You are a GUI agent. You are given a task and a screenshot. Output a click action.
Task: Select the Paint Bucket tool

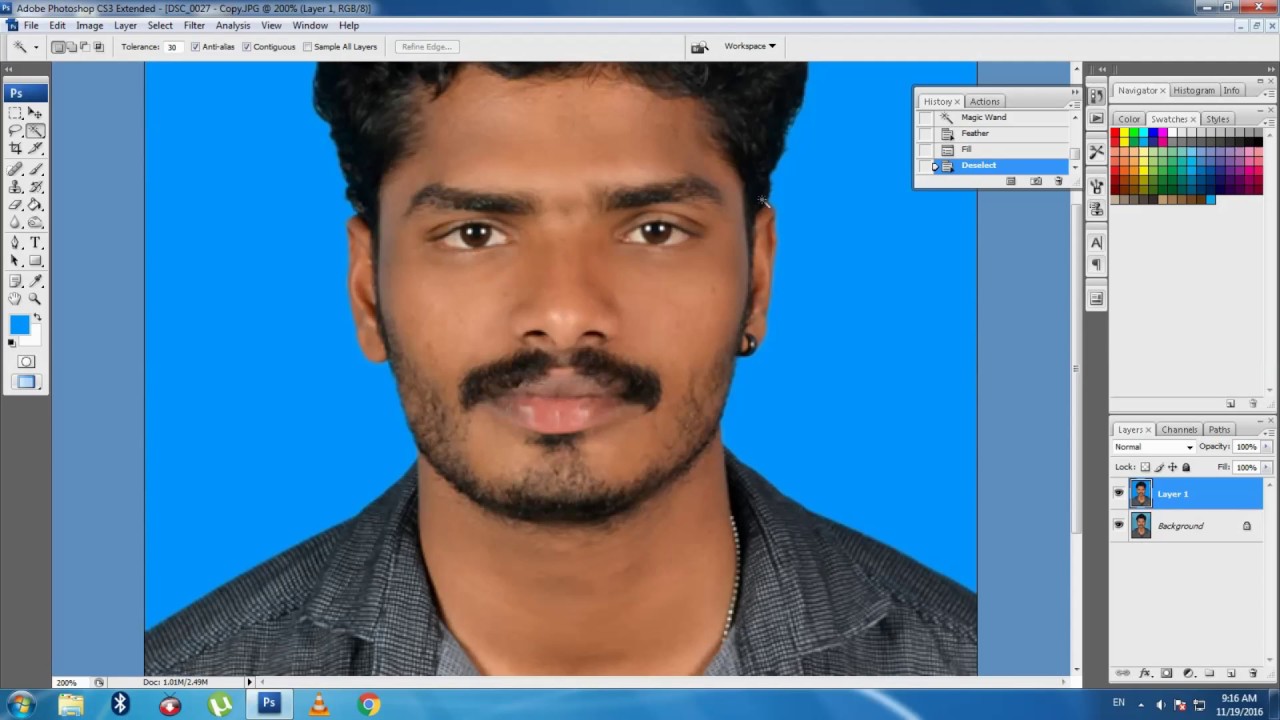(35, 205)
